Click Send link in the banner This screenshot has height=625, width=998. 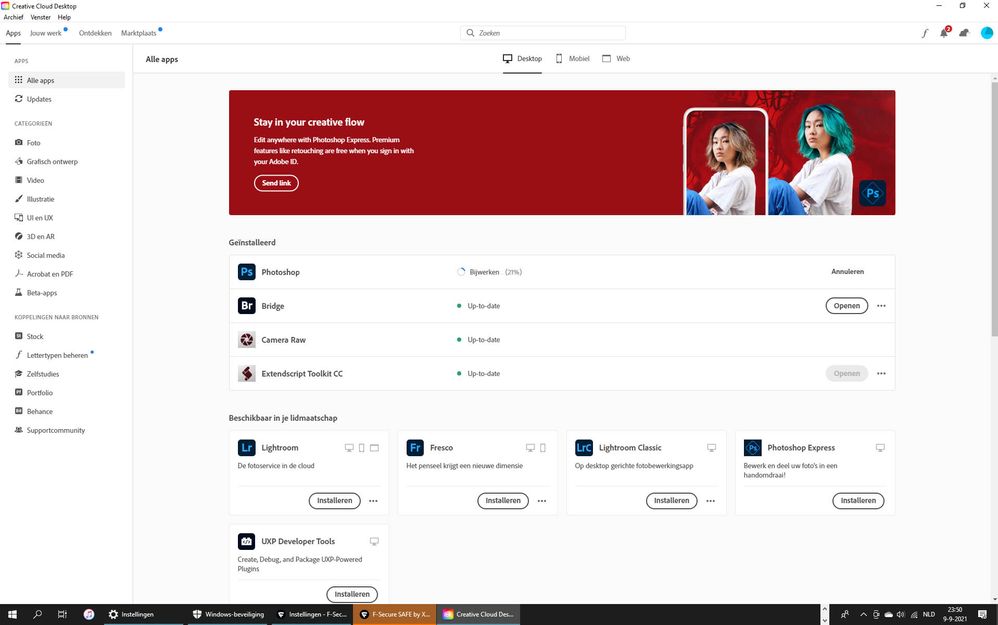click(x=276, y=183)
